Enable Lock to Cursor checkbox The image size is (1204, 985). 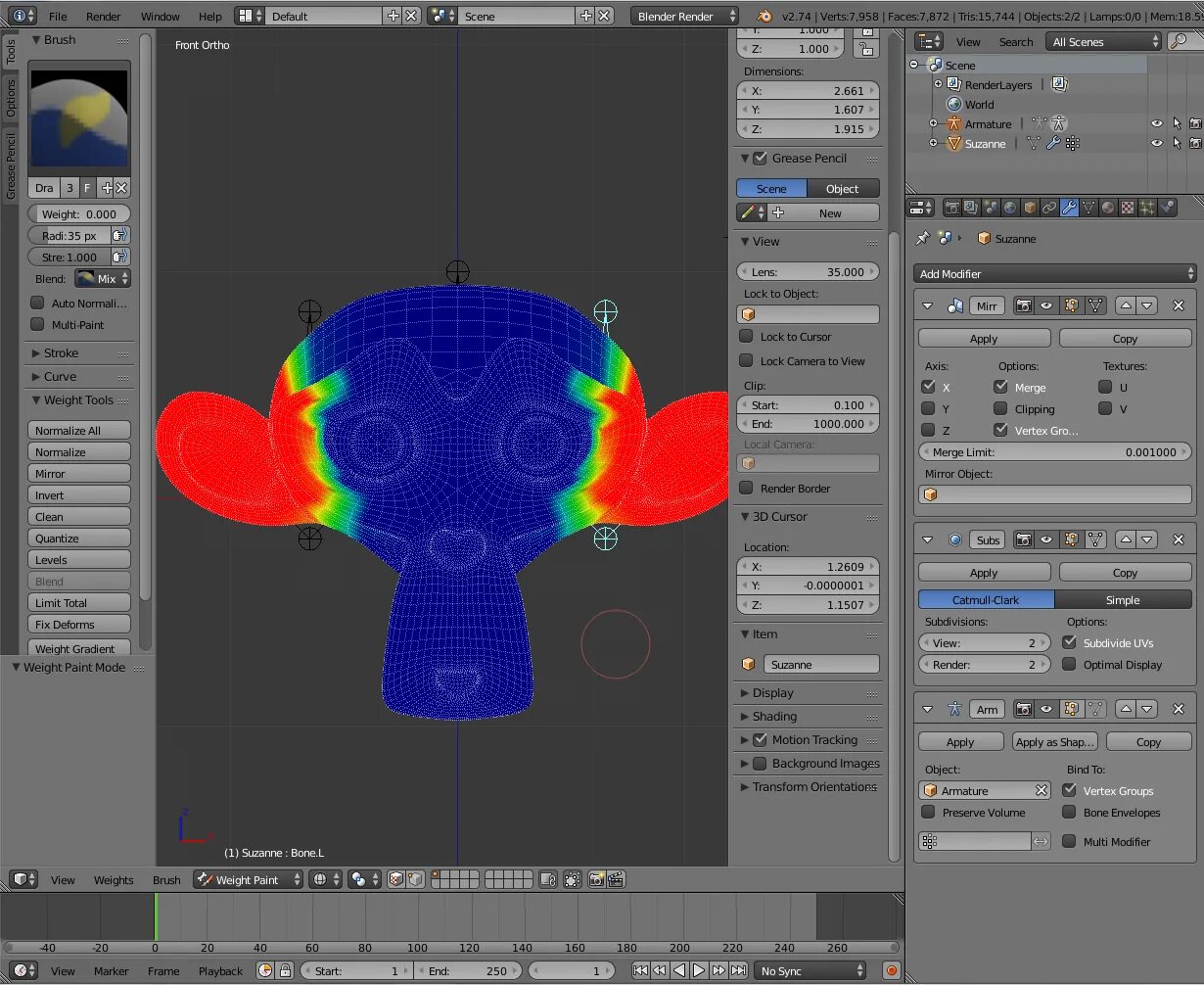pos(746,336)
